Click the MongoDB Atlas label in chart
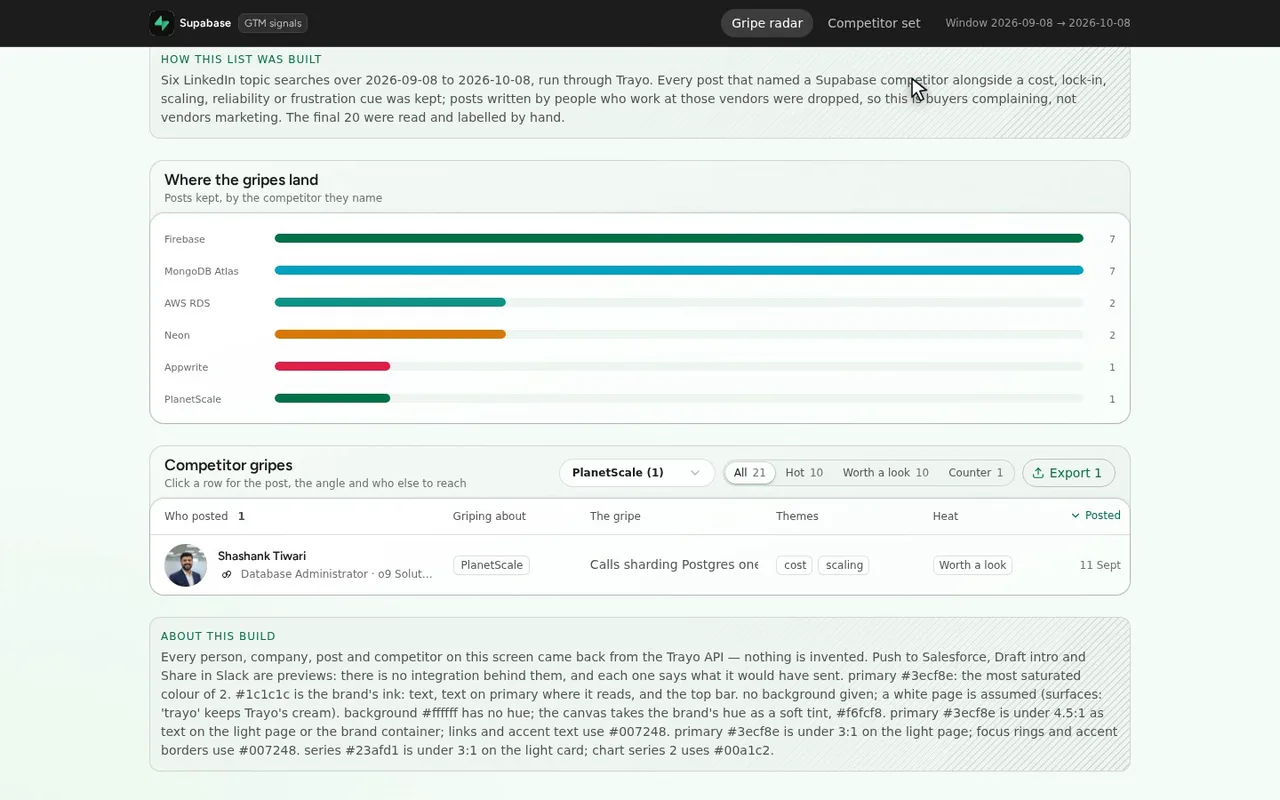Image resolution: width=1280 pixels, height=800 pixels. [201, 271]
